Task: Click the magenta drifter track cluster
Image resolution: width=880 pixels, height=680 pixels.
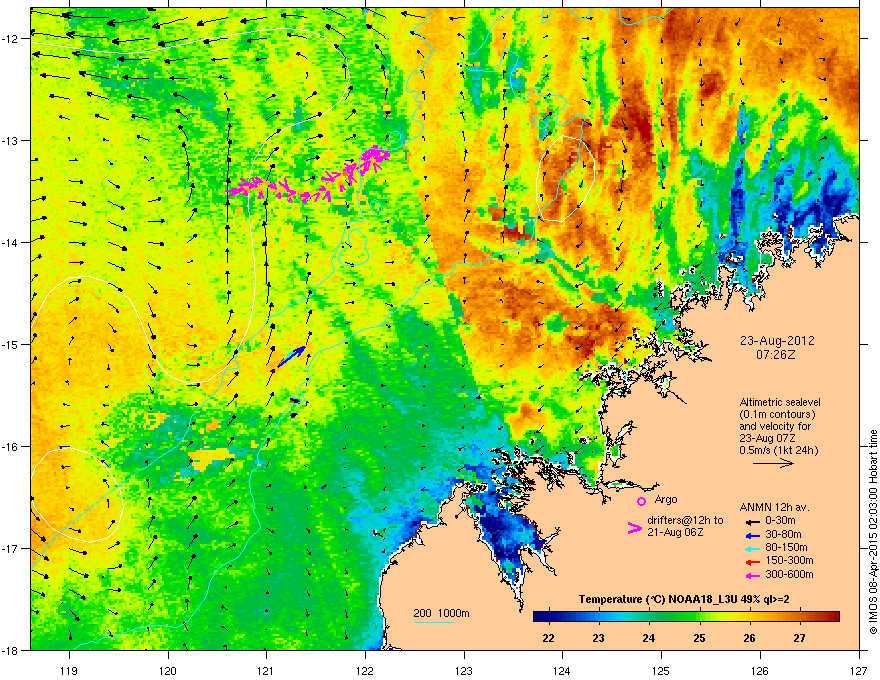Action: click(308, 176)
